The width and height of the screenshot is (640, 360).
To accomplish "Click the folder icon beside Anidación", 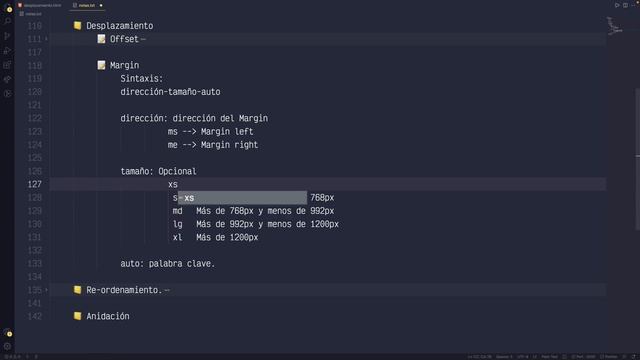I will click(x=77, y=316).
